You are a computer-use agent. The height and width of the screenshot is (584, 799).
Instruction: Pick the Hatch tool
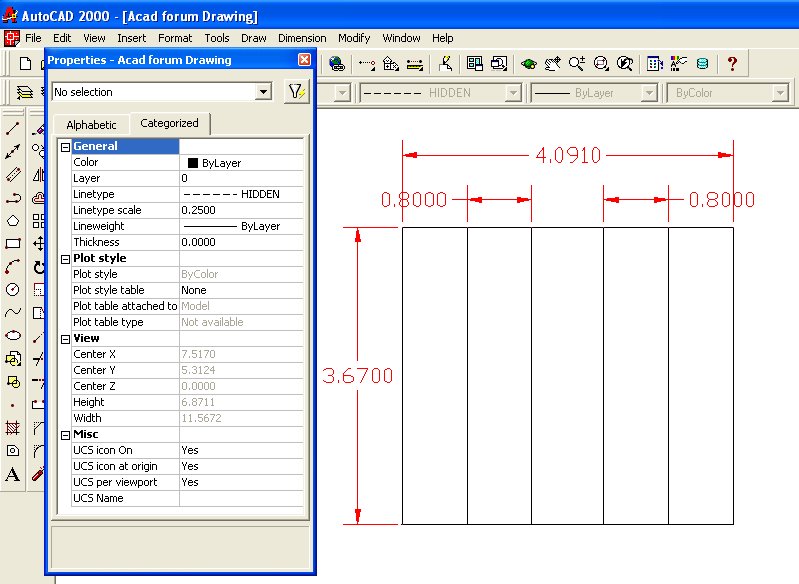(13, 428)
